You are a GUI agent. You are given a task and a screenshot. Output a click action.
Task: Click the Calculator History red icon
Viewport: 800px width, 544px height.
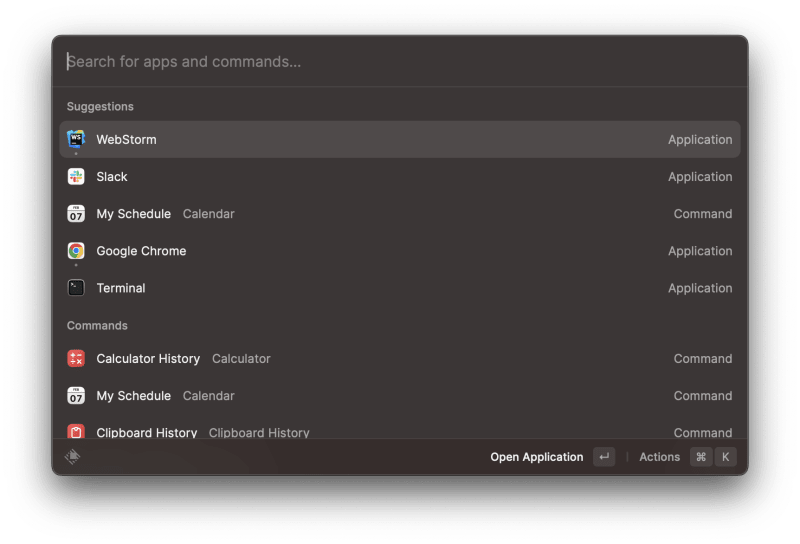(x=76, y=359)
